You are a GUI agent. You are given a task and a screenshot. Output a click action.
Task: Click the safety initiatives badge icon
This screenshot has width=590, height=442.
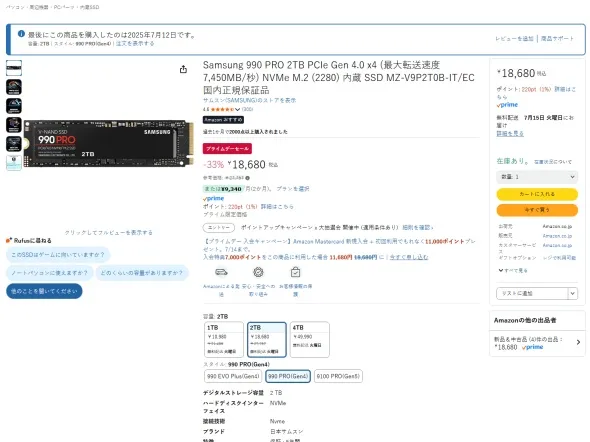[258, 272]
